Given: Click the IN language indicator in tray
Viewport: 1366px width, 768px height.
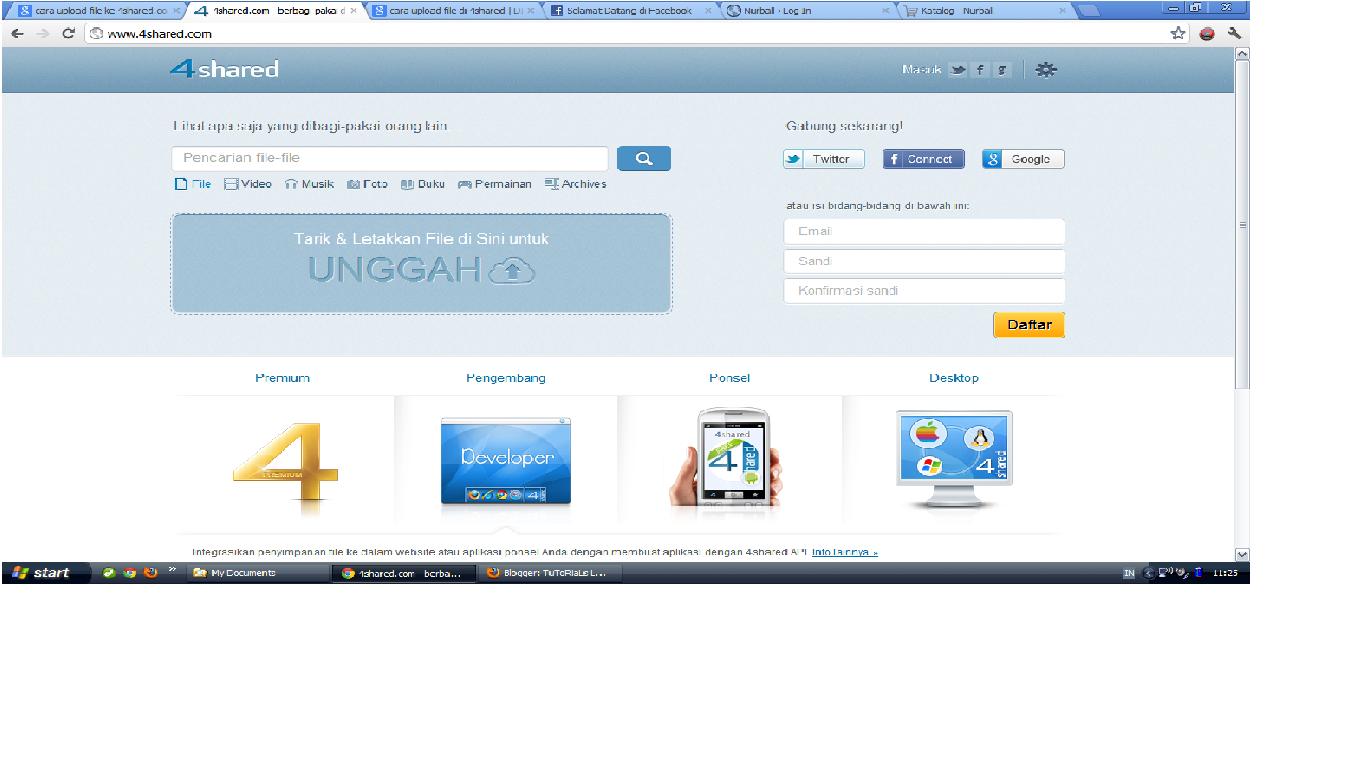Looking at the screenshot, I should 1129,573.
